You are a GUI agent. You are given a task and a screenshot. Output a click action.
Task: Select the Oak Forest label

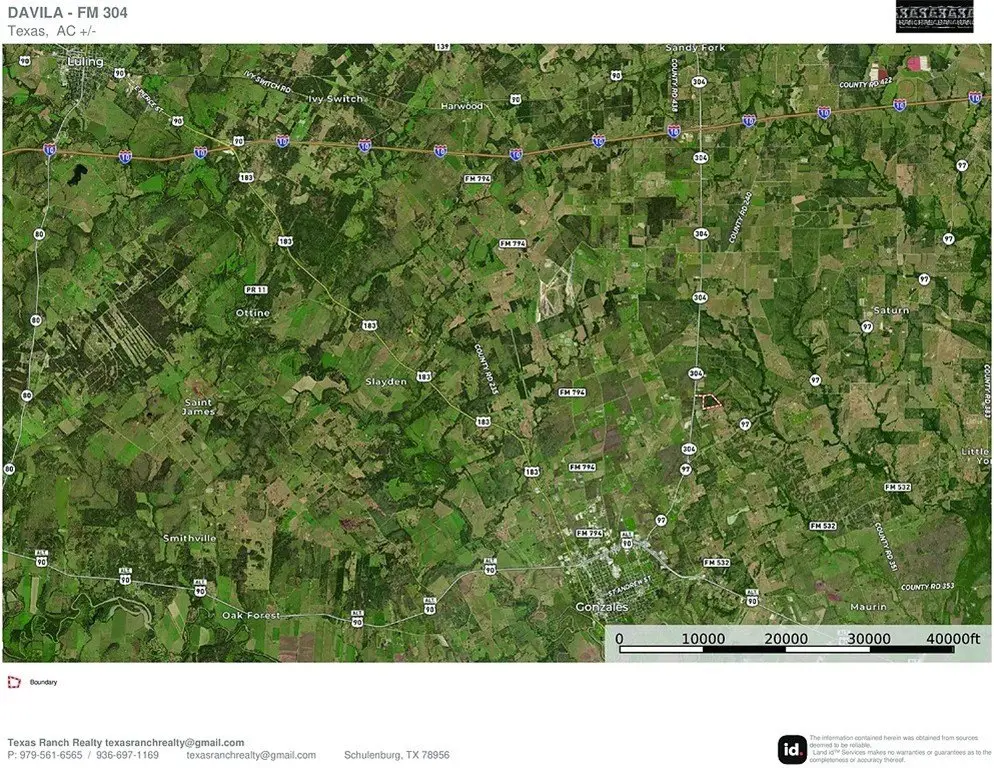(x=251, y=615)
